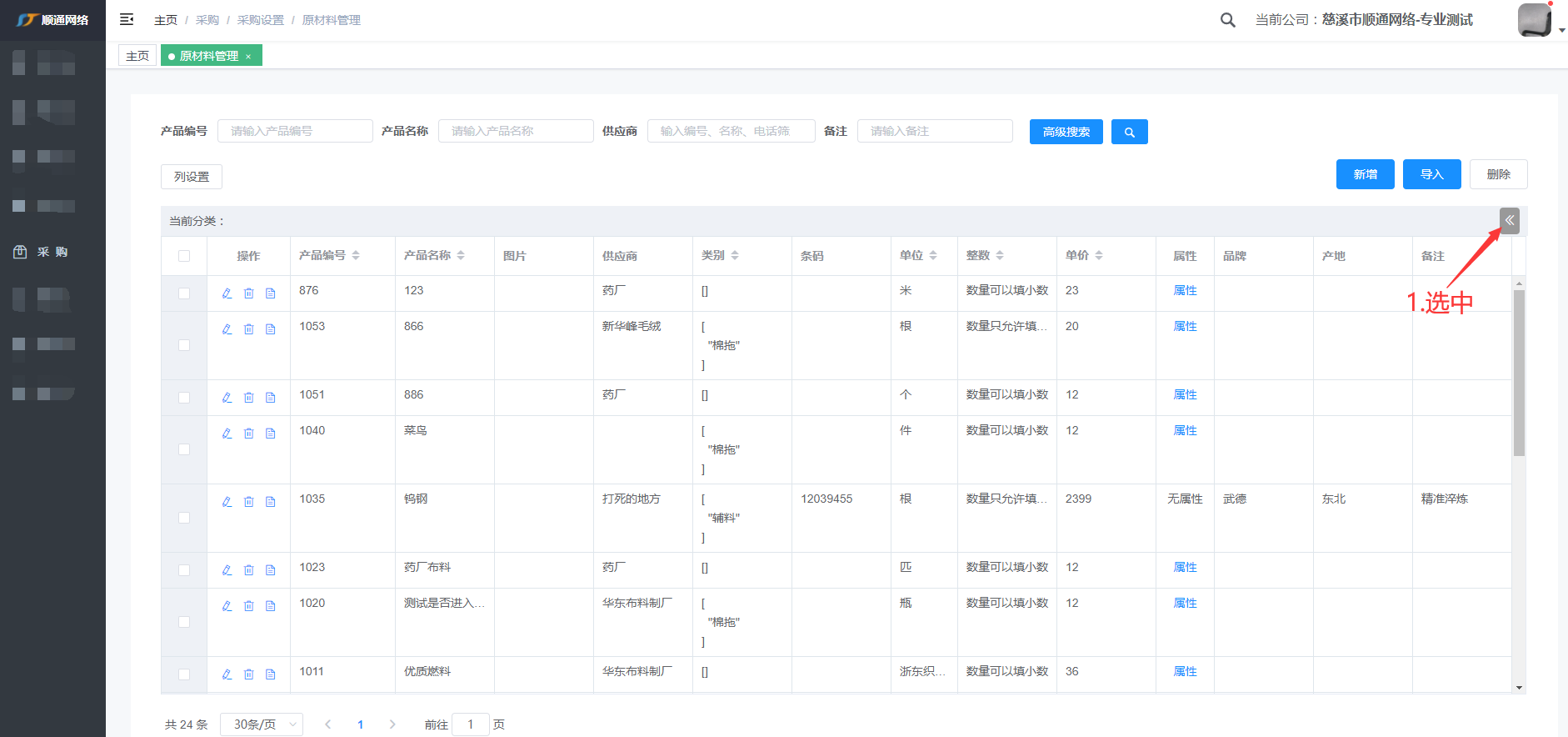Screen dimensions: 1568x737
Task: Click the delete trash icon for product 1053
Action: (x=248, y=329)
